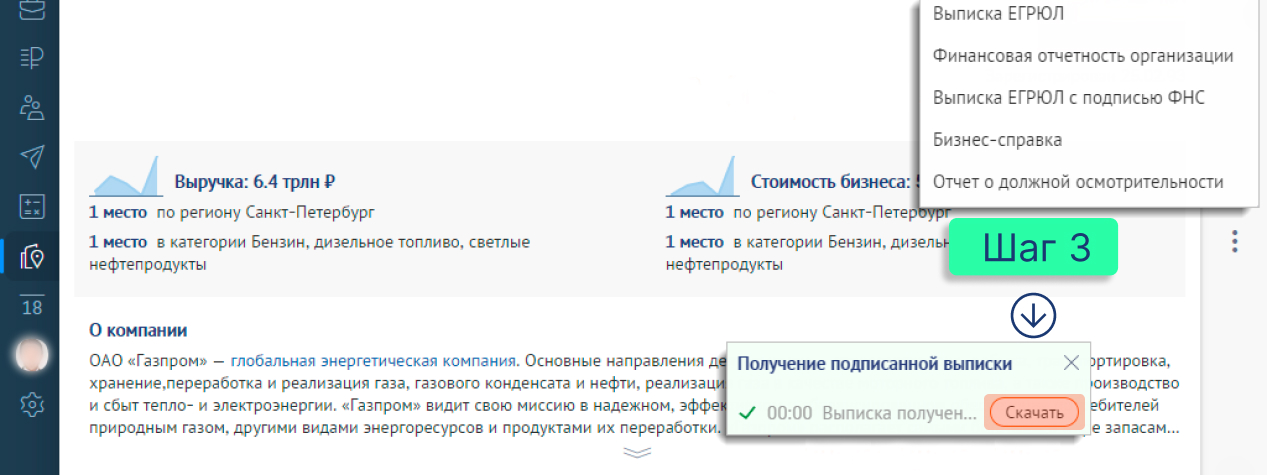
Task: Open the calendar 18 sidebar icon
Action: click(32, 307)
